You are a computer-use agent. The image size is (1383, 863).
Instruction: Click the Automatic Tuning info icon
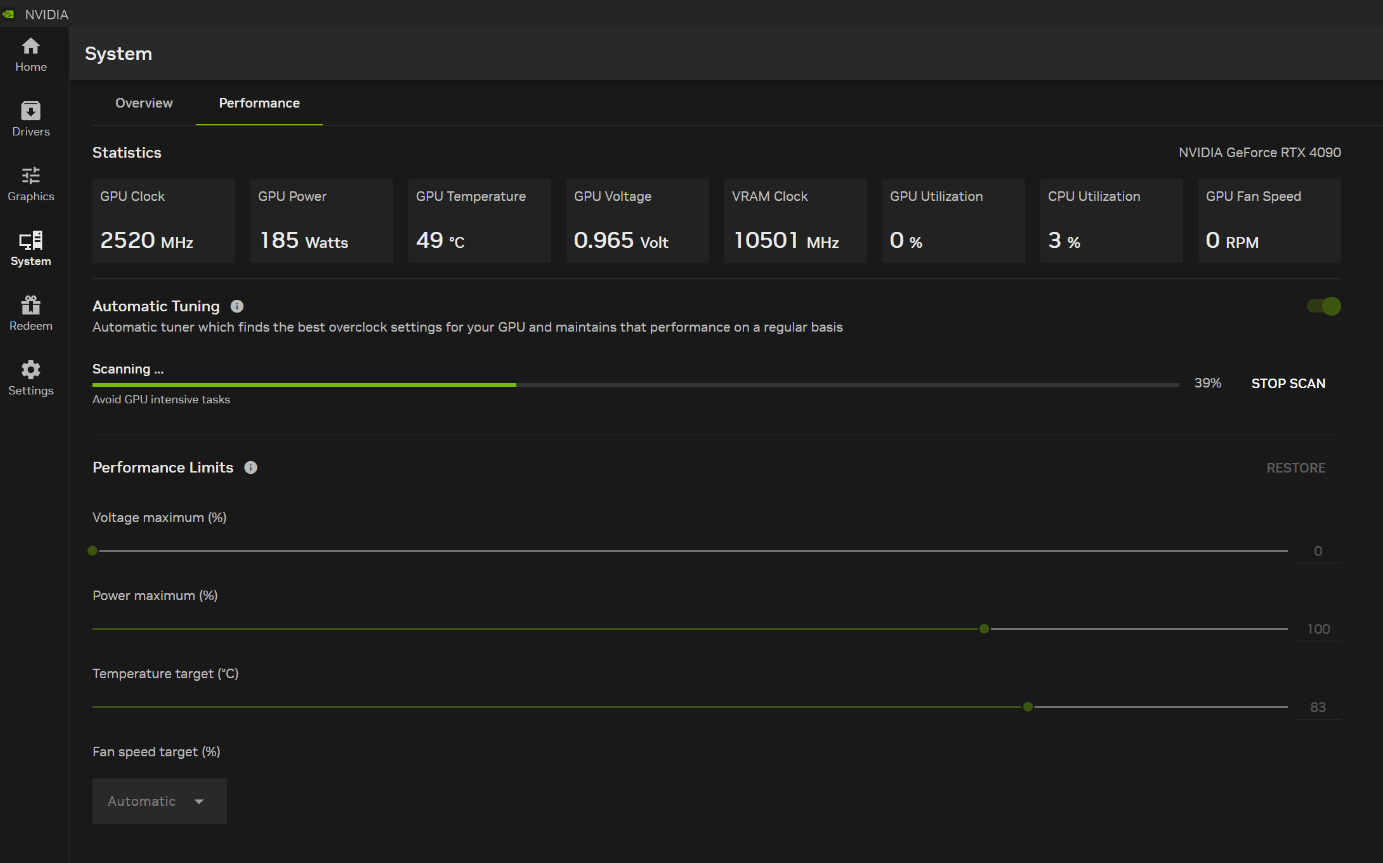(237, 307)
